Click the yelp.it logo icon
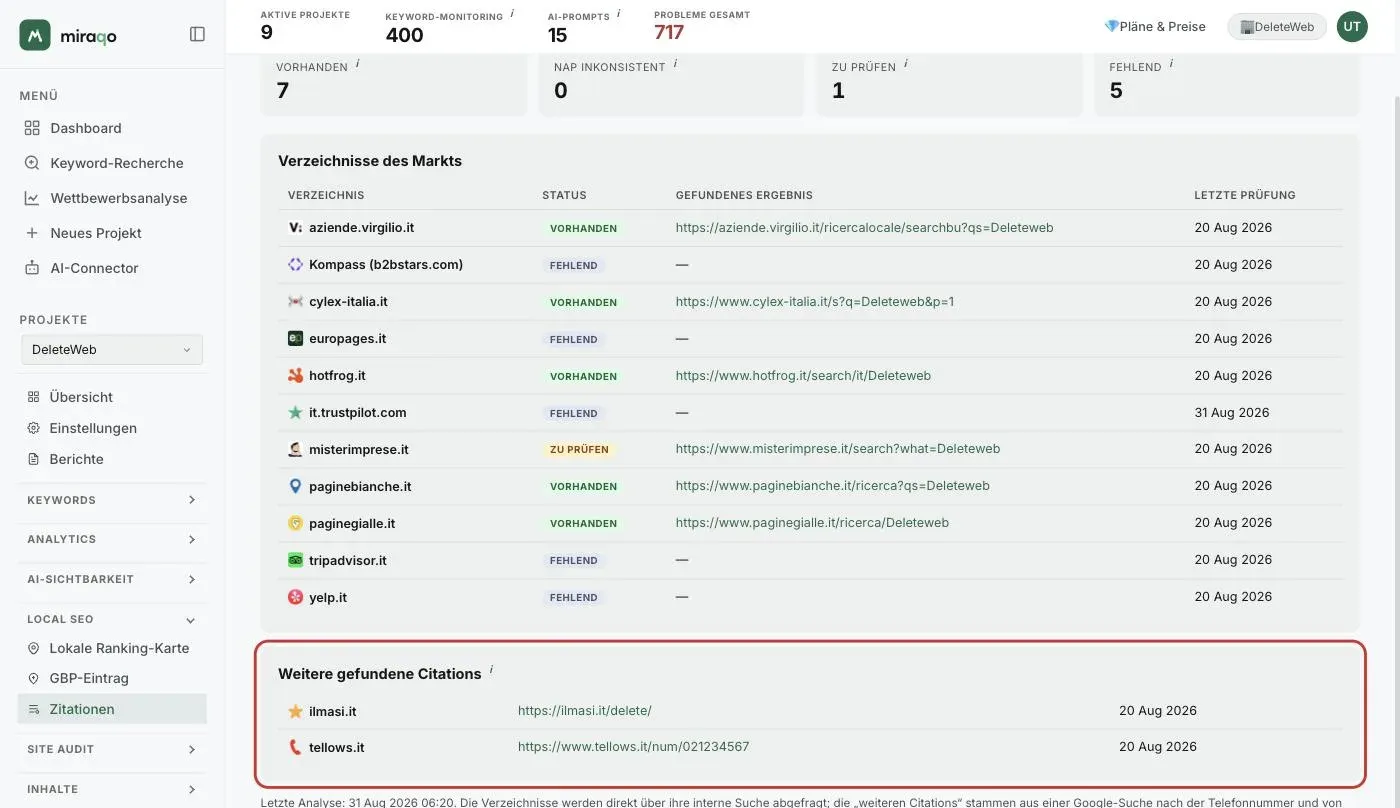This screenshot has width=1400, height=808. tap(295, 597)
